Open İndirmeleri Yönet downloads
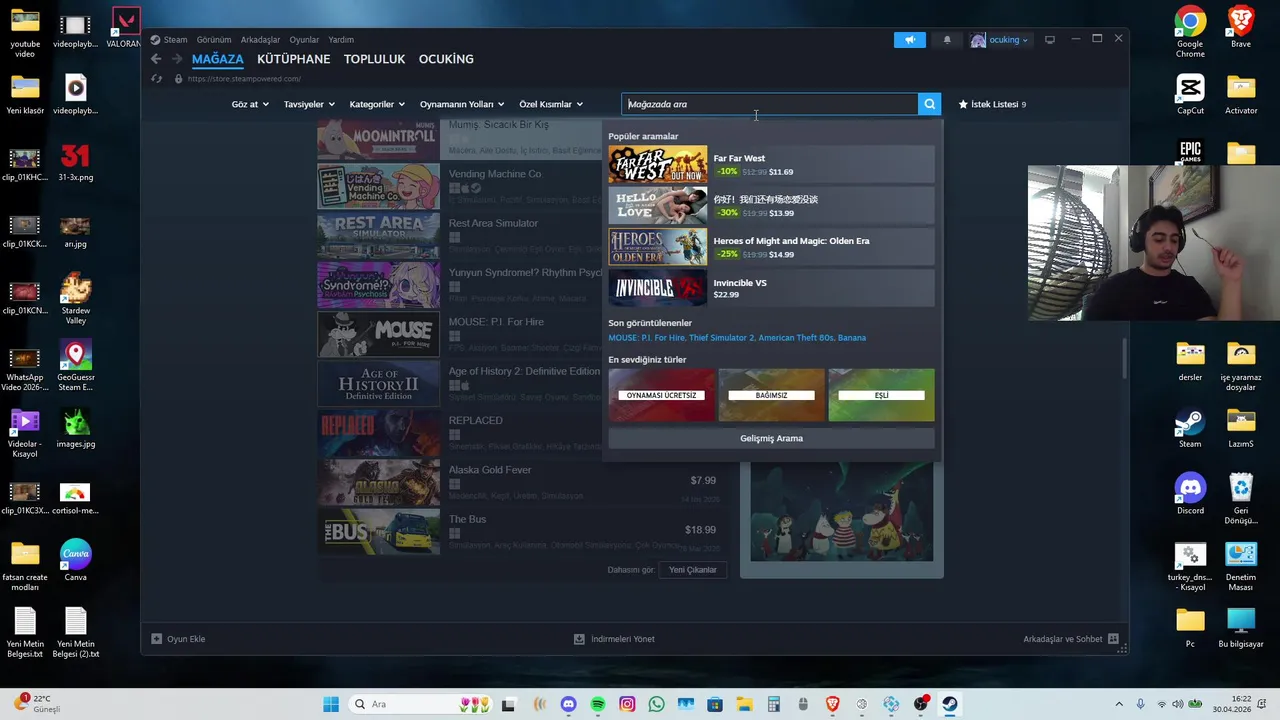This screenshot has height=720, width=1280. point(615,639)
